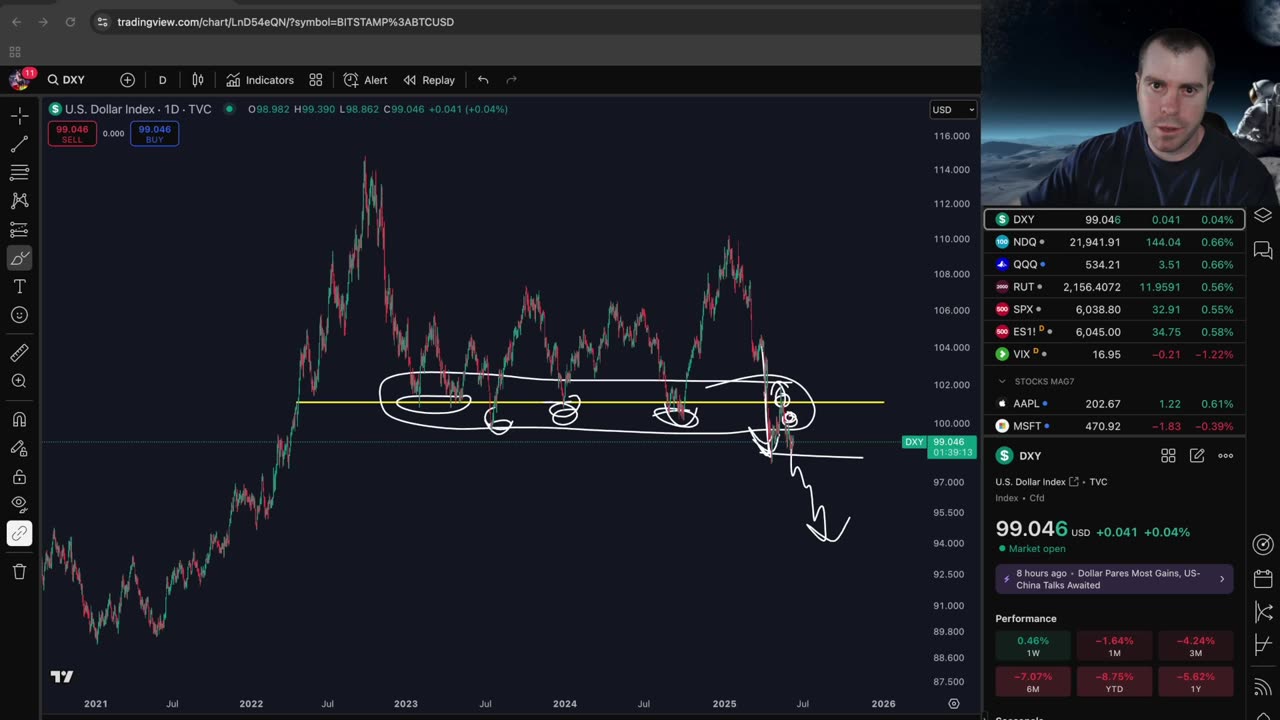Select the RUT watchlist row
This screenshot has width=1280, height=720.
pyautogui.click(x=1114, y=287)
